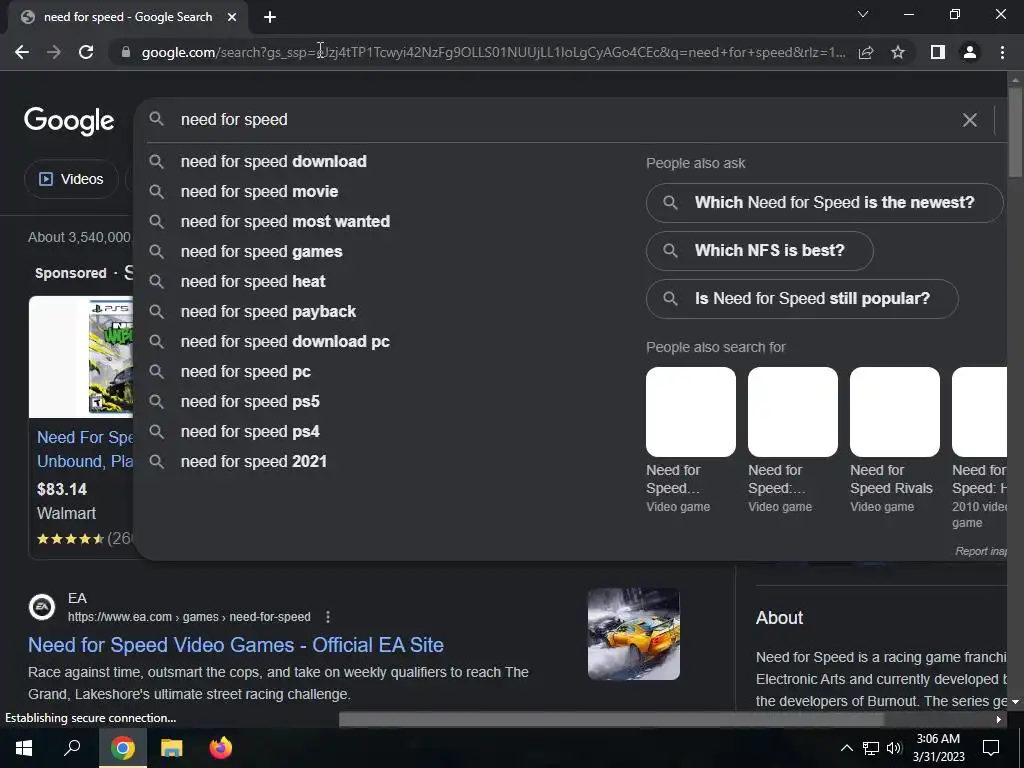Open the yellow car thumbnail in EA result
Screen dimensions: 1024x768
pyautogui.click(x=633, y=634)
